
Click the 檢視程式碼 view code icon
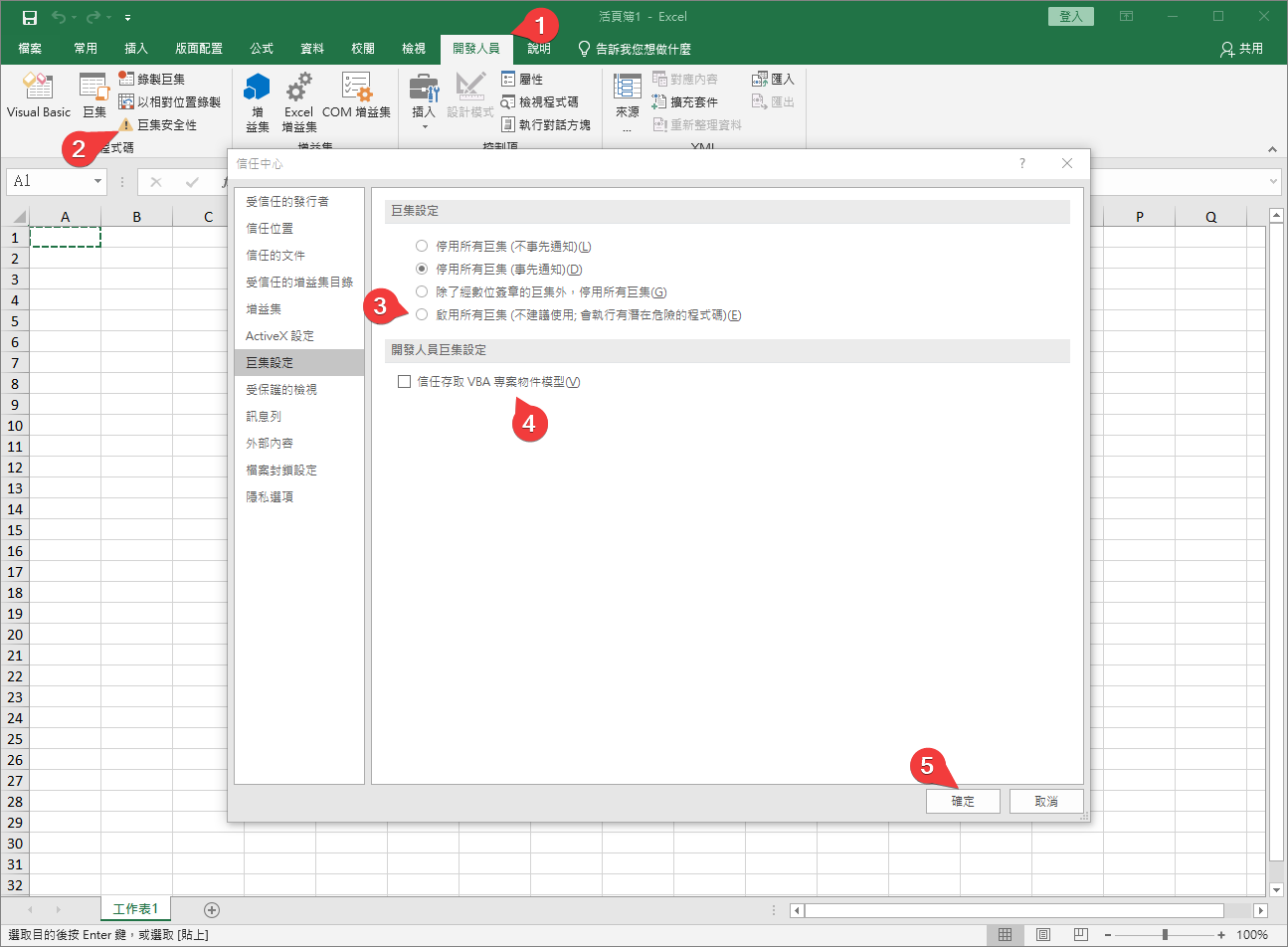[508, 101]
